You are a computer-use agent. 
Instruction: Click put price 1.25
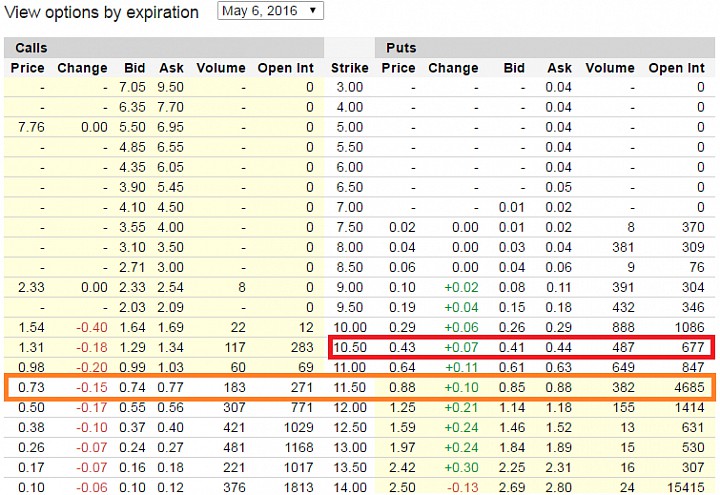pyautogui.click(x=402, y=408)
